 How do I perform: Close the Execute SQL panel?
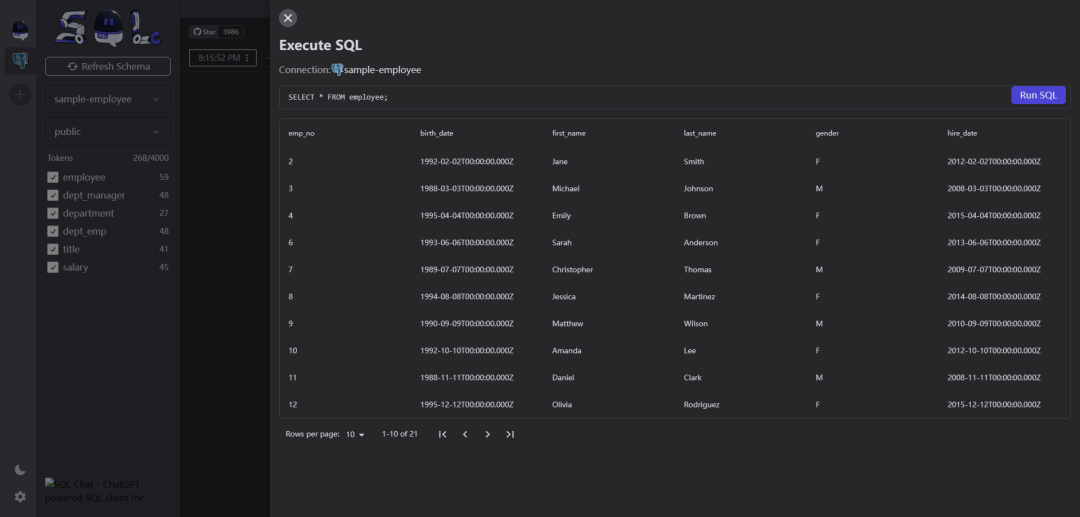288,18
